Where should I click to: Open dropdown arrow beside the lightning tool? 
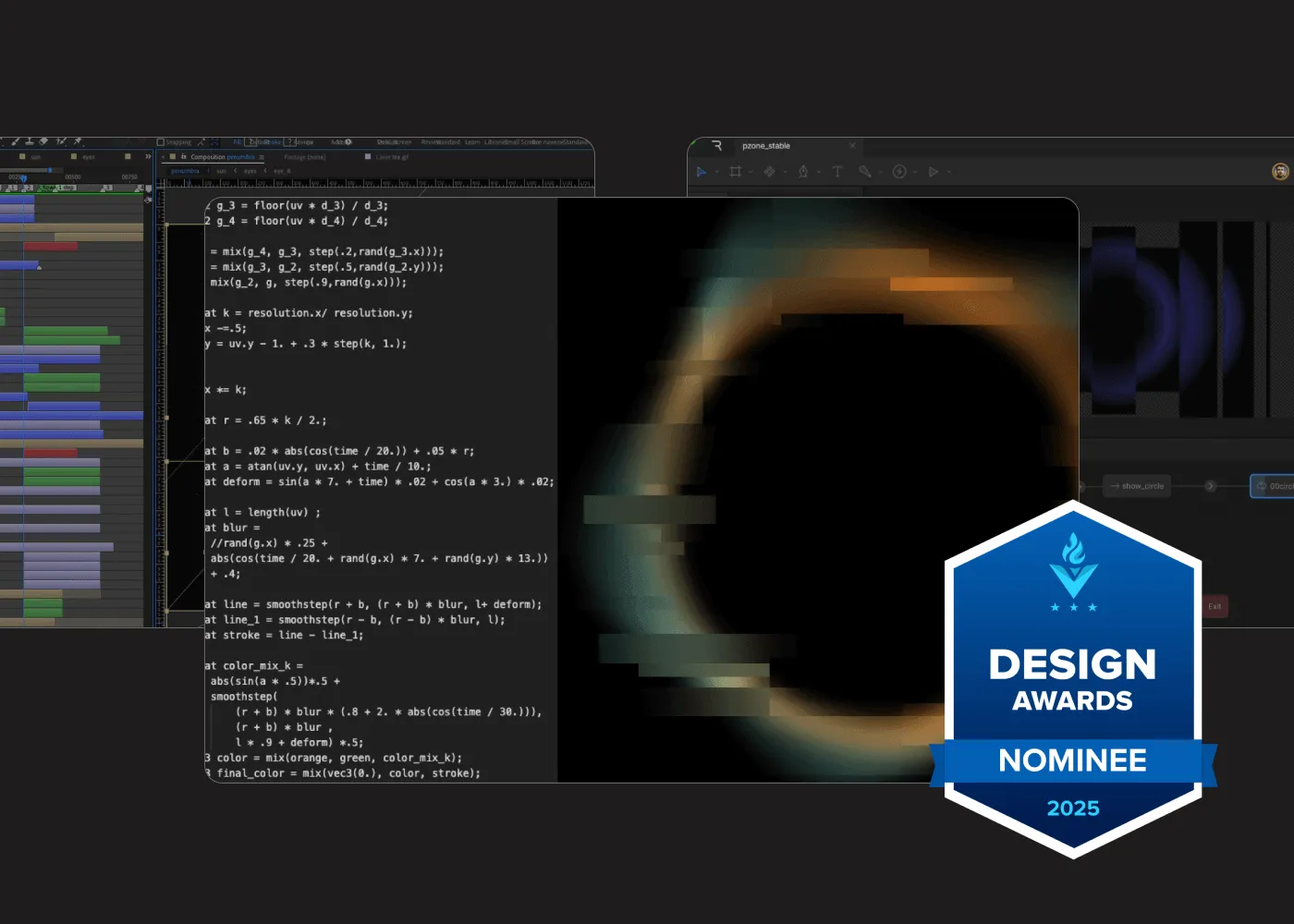point(915,172)
